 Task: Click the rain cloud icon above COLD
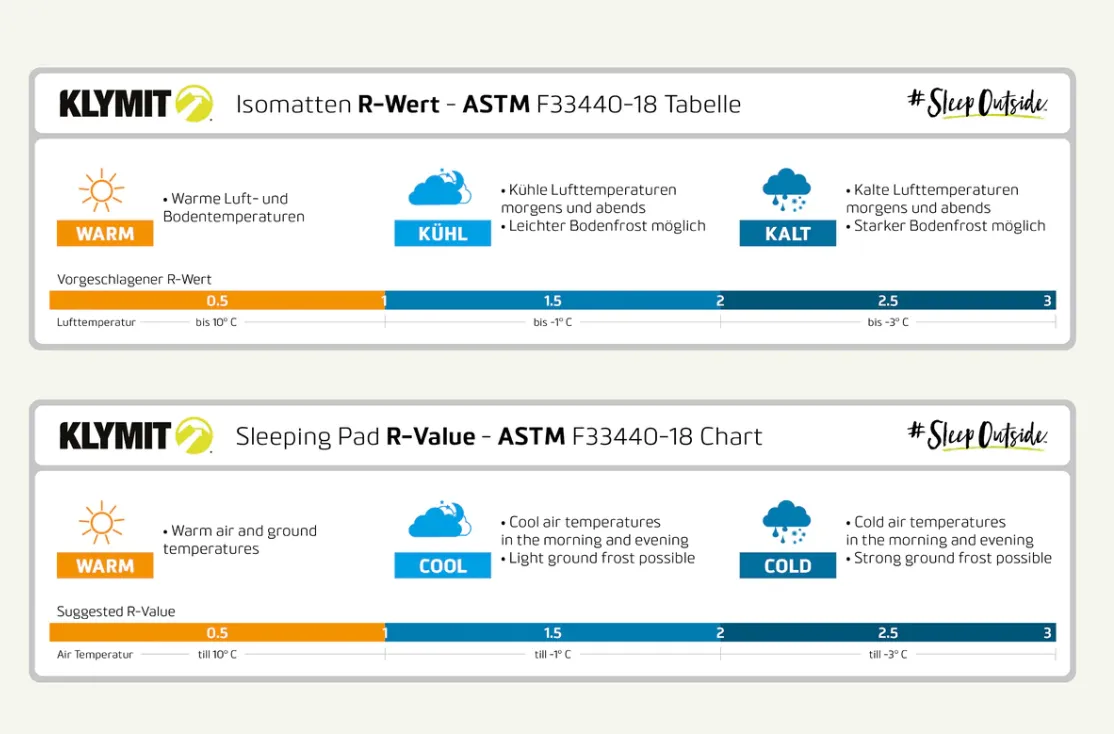[786, 522]
